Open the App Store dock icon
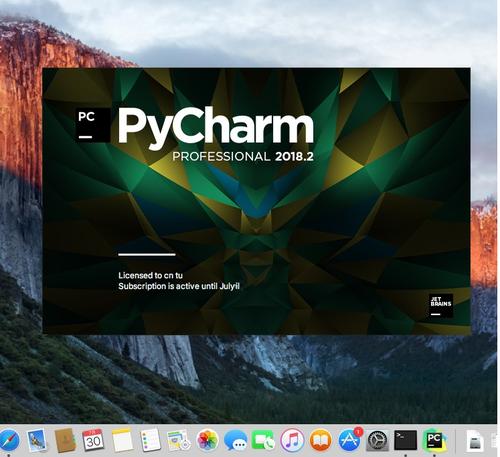Image resolution: width=500 pixels, height=457 pixels. pos(349,440)
